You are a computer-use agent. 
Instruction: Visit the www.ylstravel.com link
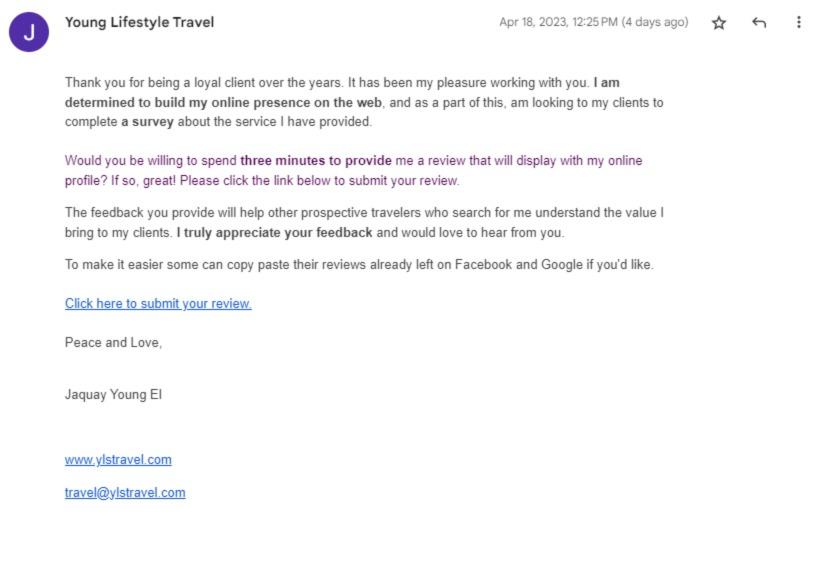118,460
